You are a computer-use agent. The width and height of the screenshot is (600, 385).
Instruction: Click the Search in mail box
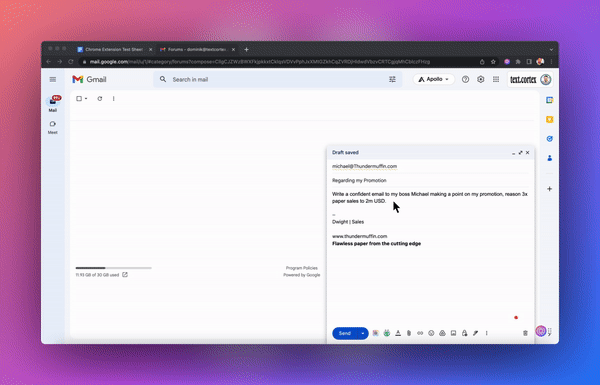coord(277,79)
